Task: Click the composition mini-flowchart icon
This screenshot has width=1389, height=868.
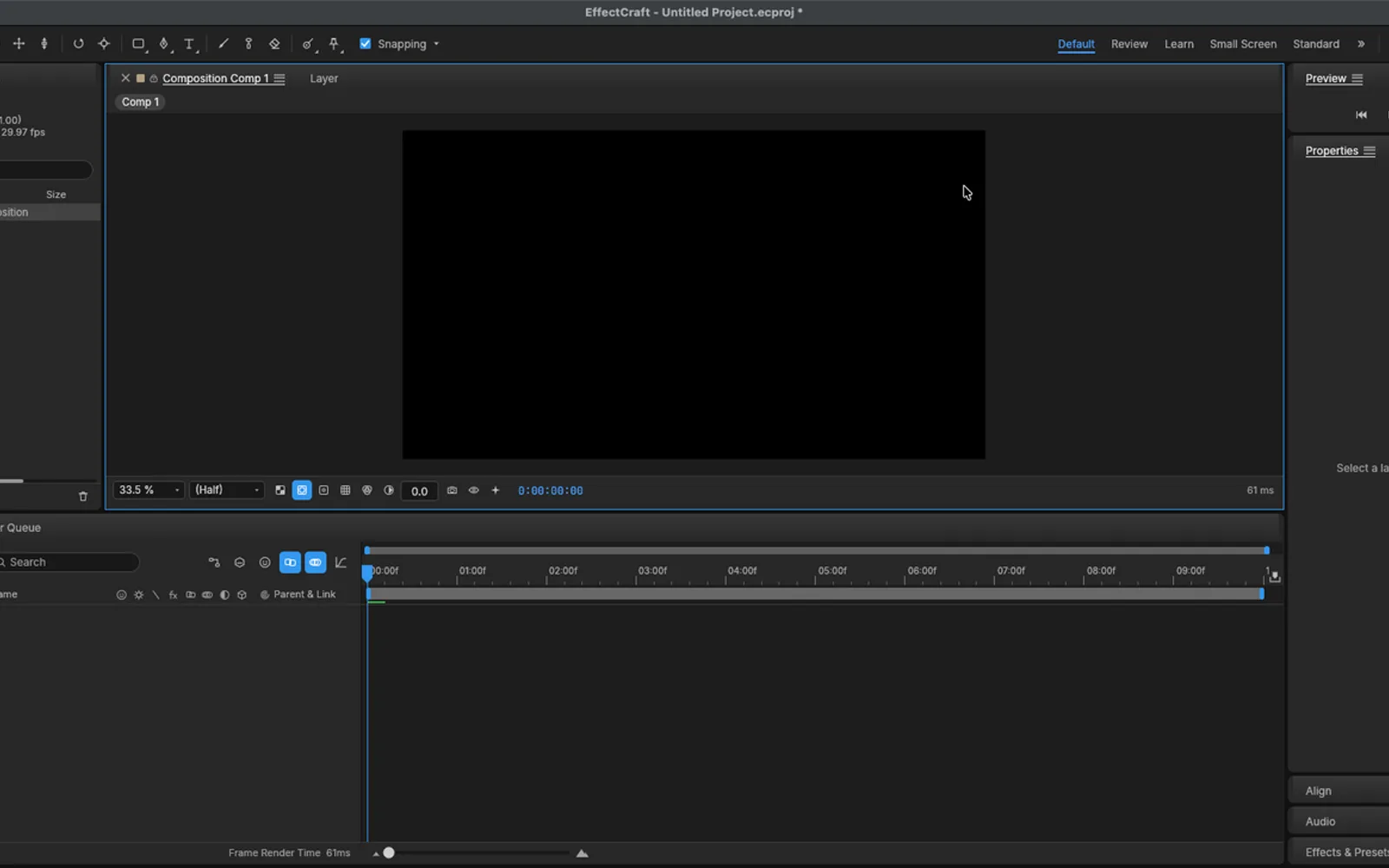Action: (214, 562)
